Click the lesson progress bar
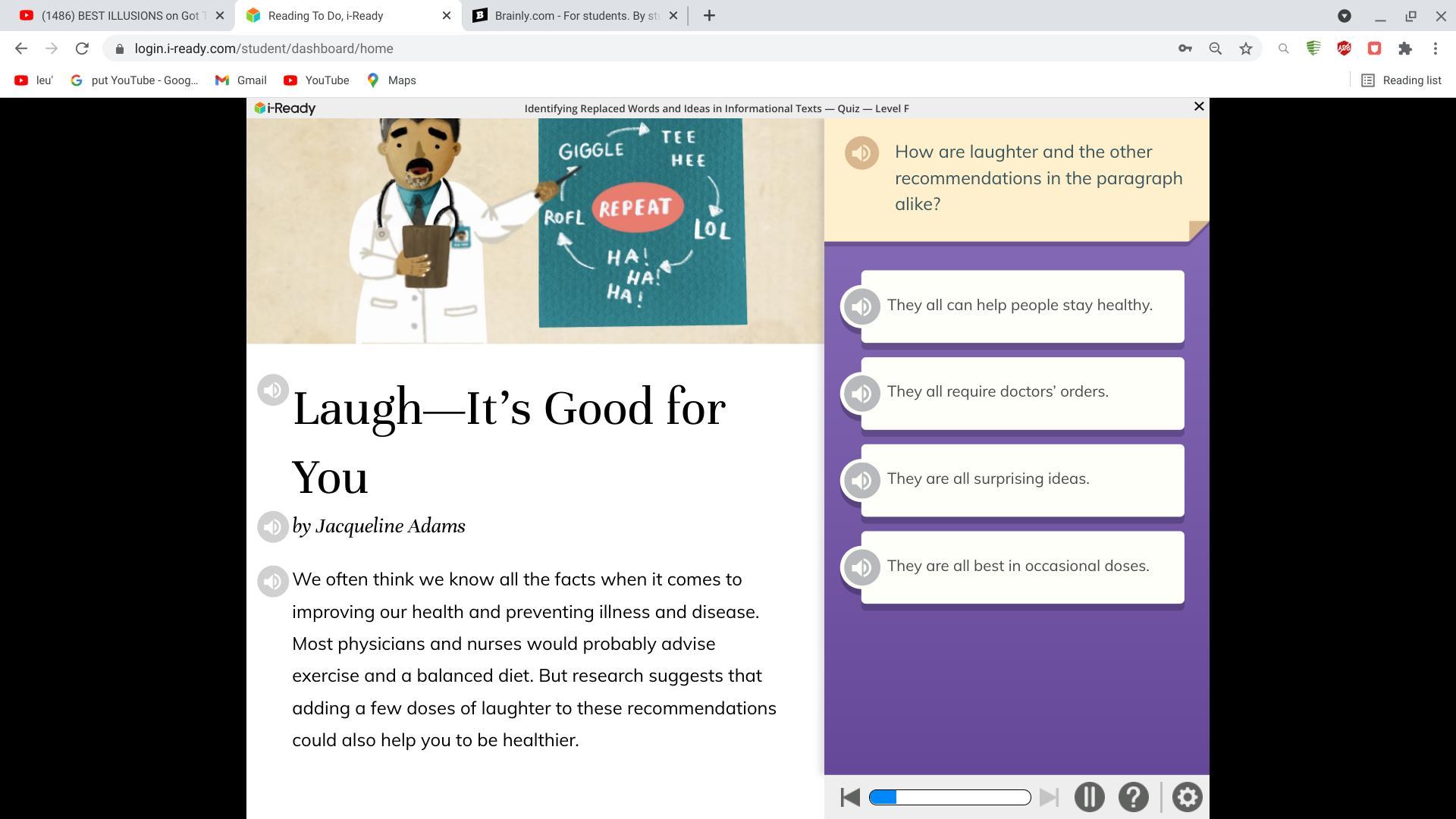 [x=949, y=797]
